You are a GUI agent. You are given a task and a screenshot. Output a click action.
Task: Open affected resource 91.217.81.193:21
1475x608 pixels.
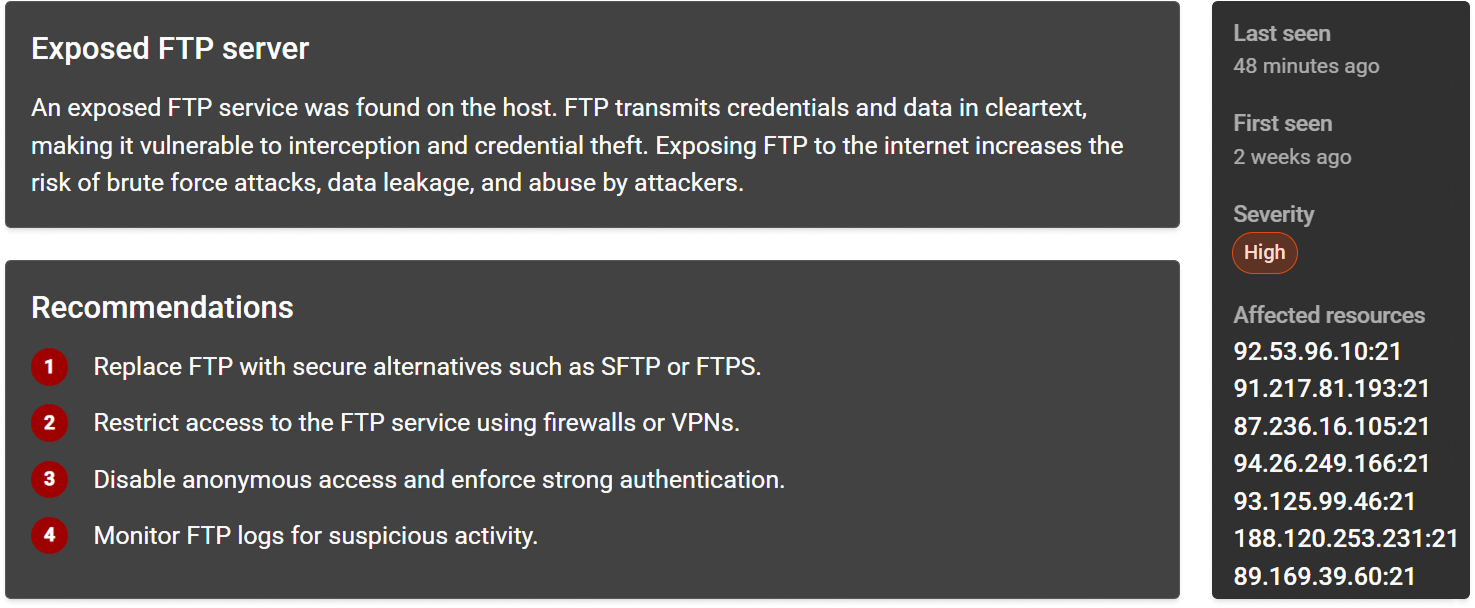click(x=1331, y=388)
